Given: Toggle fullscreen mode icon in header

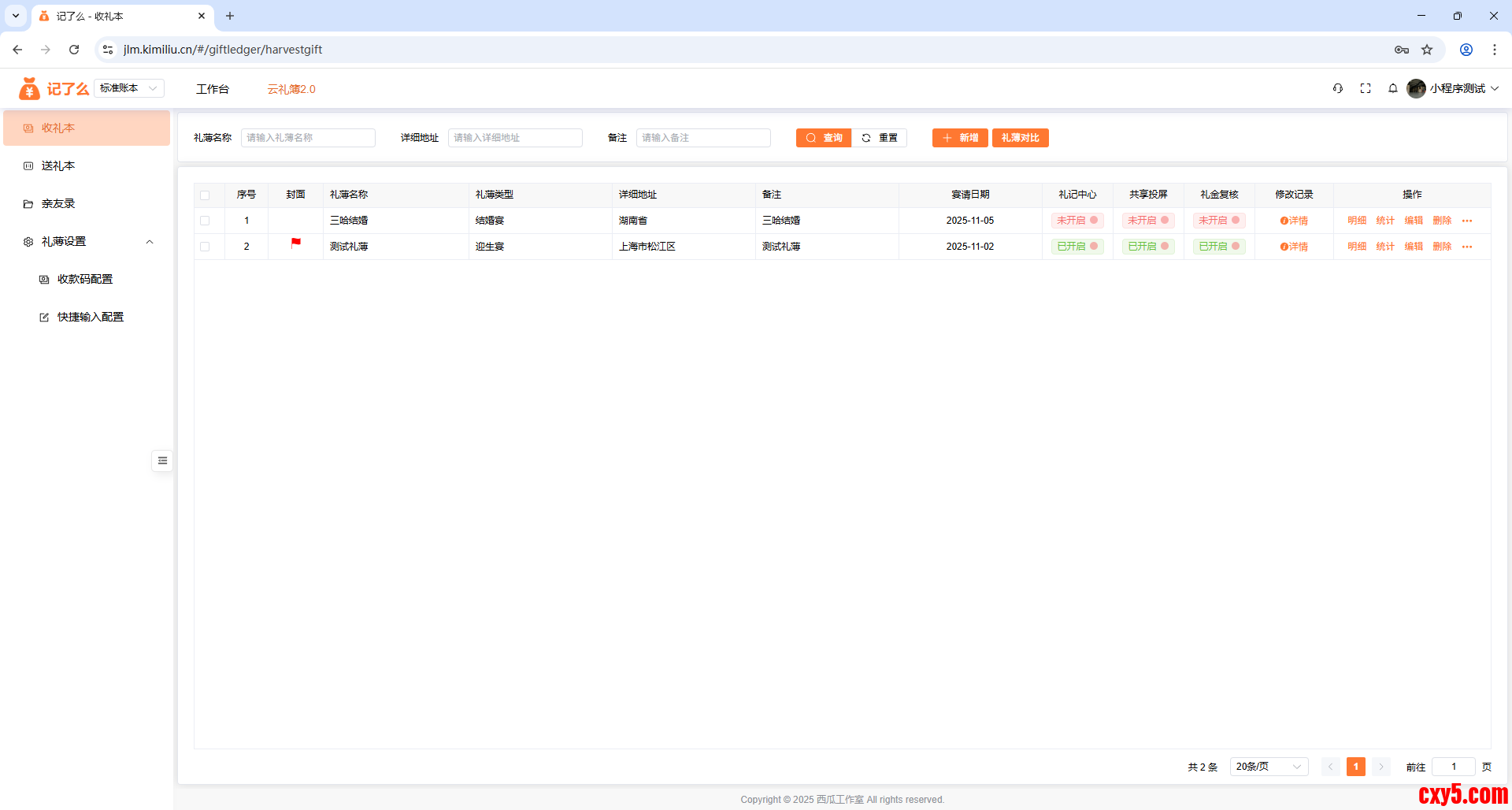Looking at the screenshot, I should click(1366, 88).
